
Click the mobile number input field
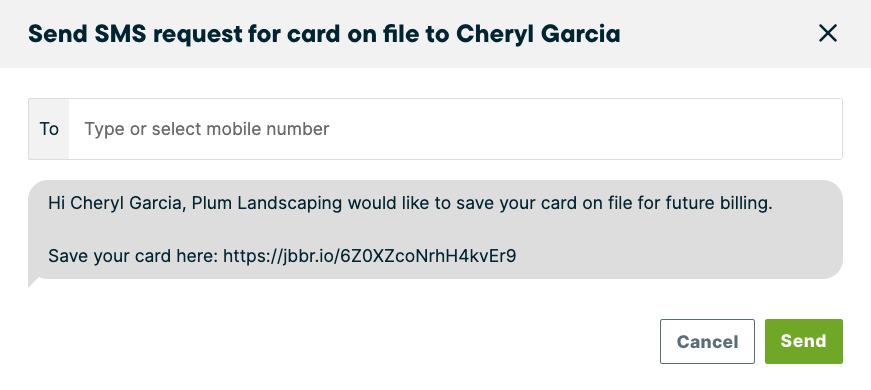click(x=455, y=129)
